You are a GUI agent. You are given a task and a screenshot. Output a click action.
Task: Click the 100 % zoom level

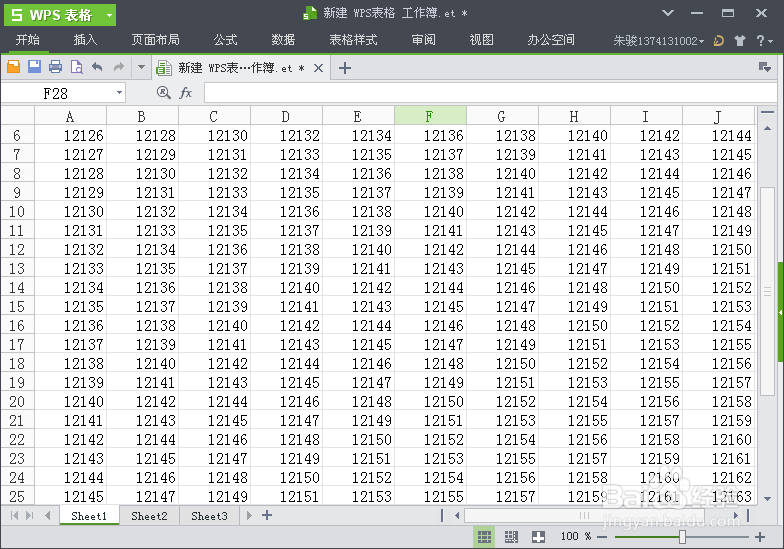click(575, 536)
